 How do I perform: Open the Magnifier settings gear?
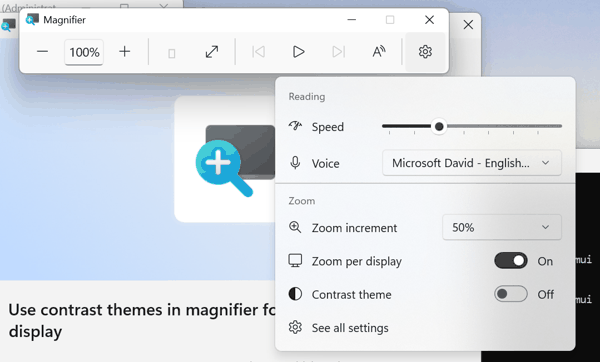point(425,52)
